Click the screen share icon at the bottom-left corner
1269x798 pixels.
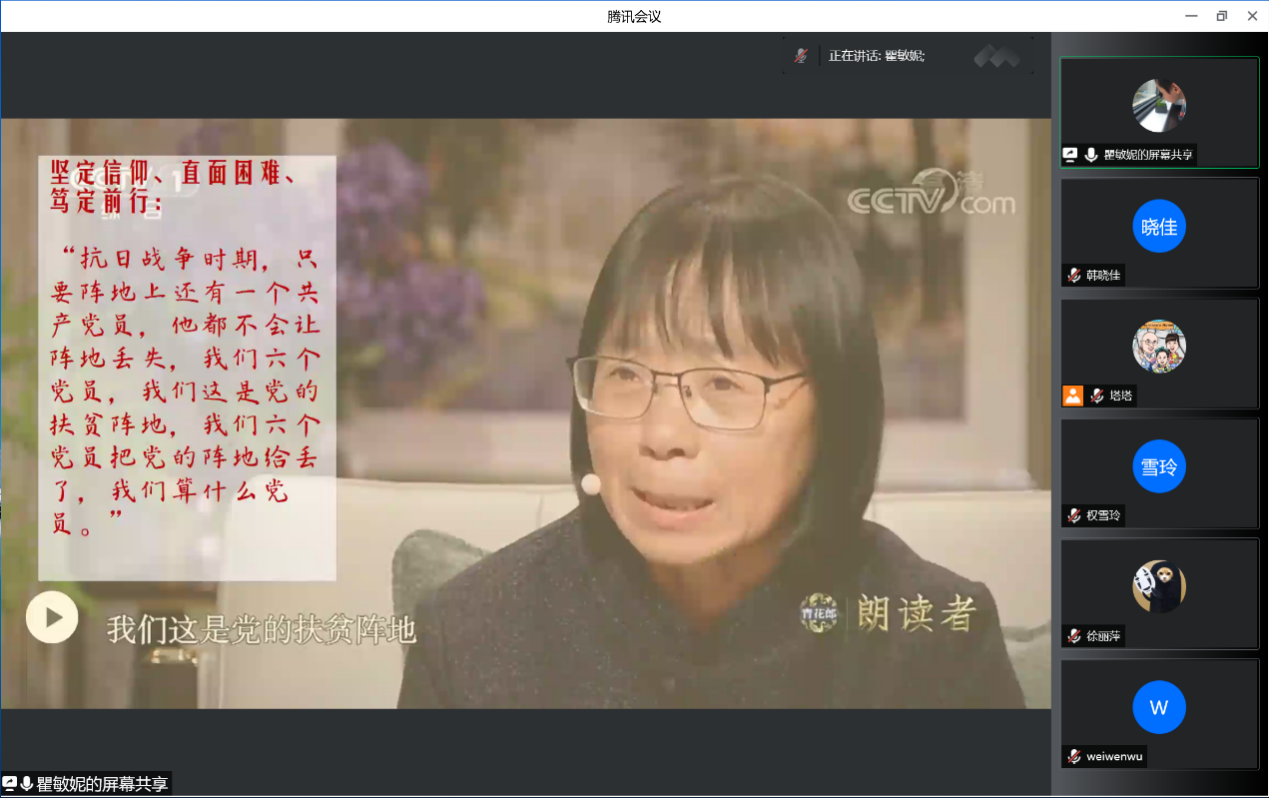(10, 785)
